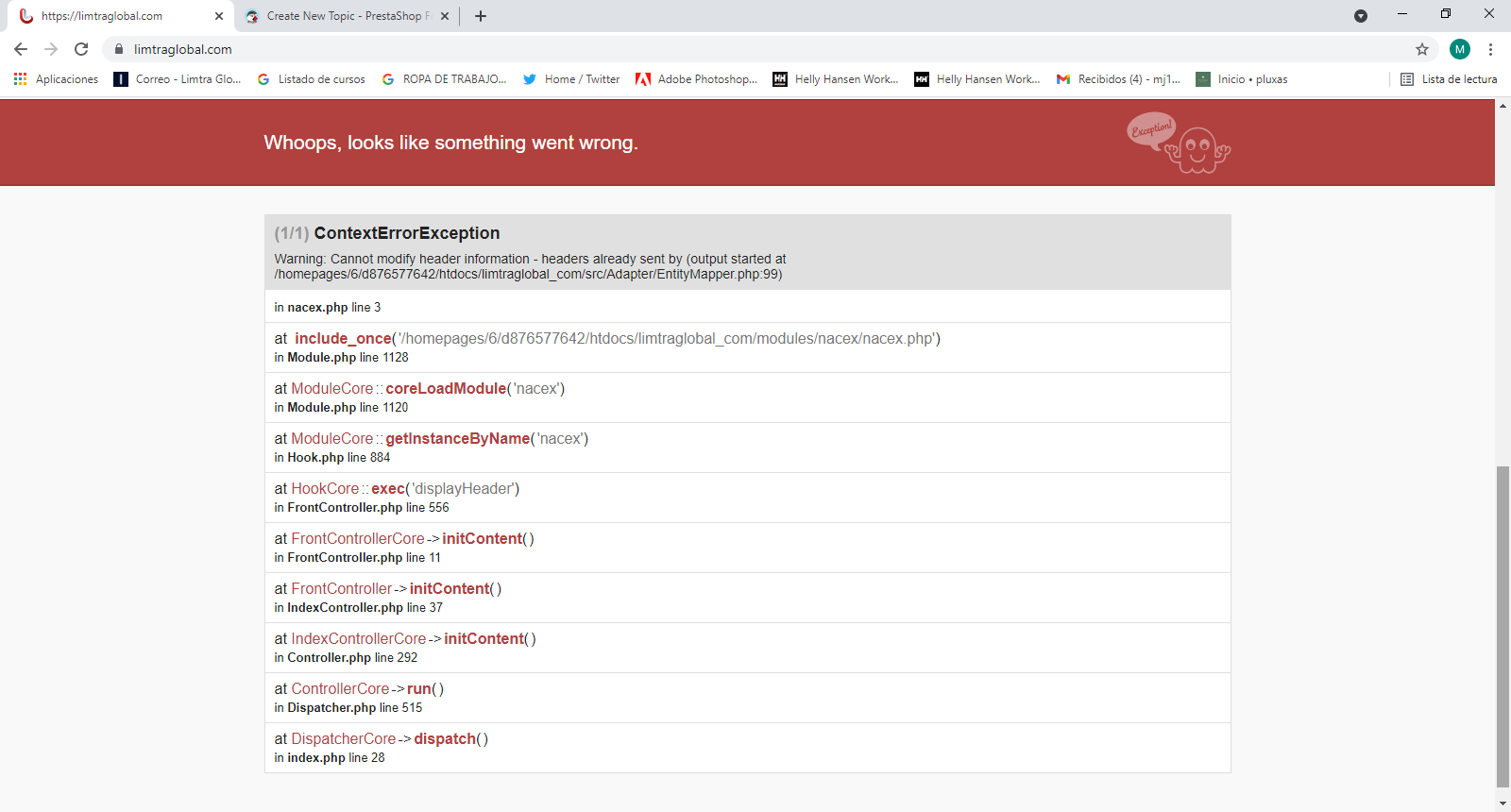Close the limtraglobal.com tab
This screenshot has width=1511, height=812.
click(x=219, y=16)
